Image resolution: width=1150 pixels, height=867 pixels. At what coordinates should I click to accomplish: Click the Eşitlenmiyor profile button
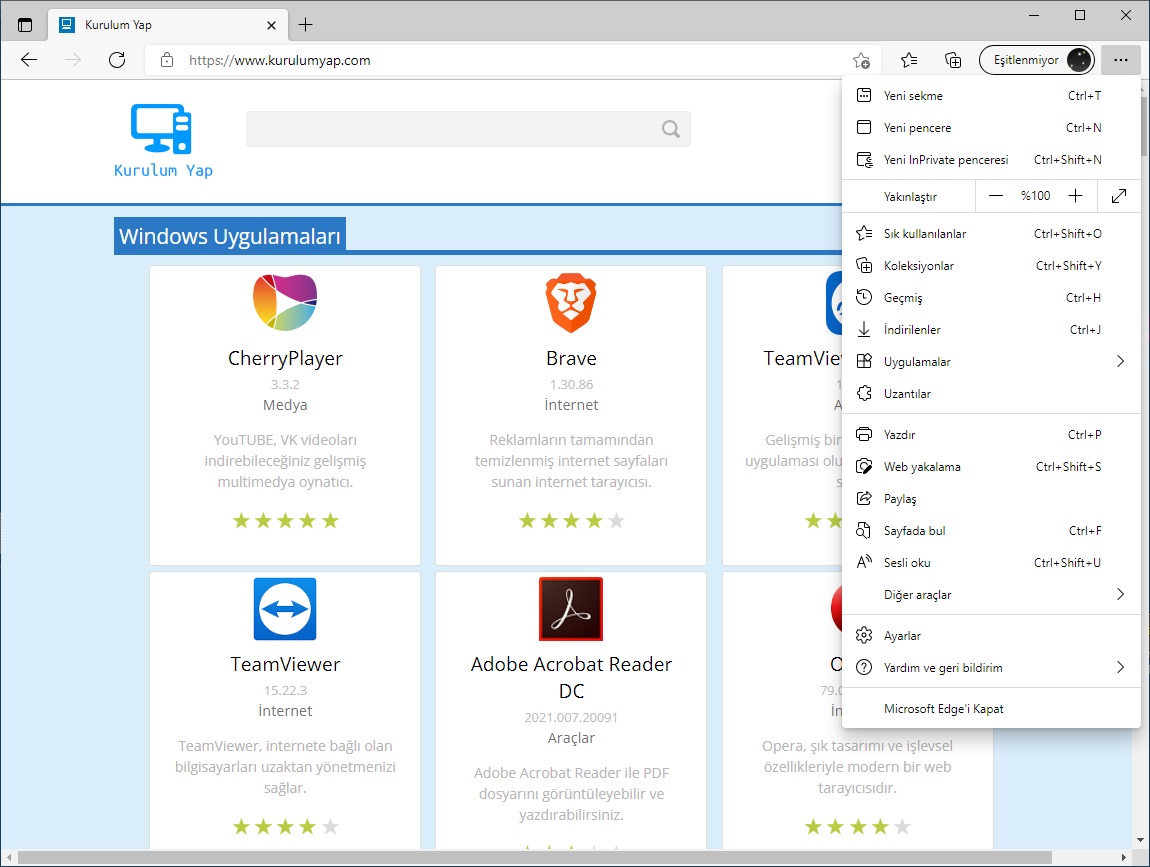tap(1036, 60)
